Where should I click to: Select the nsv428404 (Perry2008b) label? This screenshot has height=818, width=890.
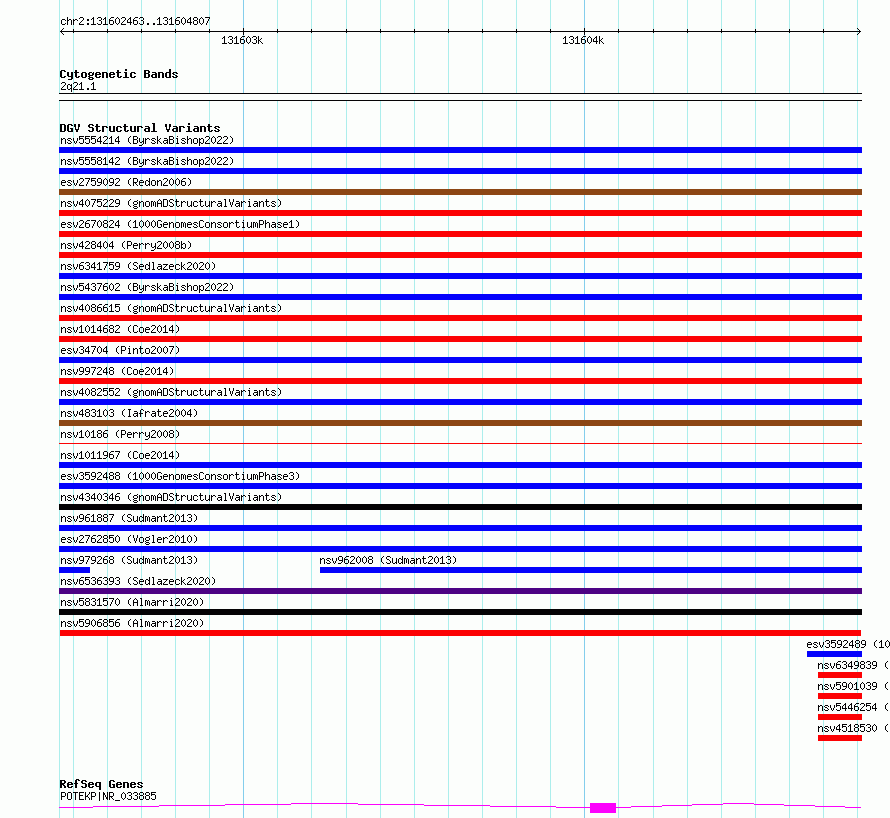(126, 245)
